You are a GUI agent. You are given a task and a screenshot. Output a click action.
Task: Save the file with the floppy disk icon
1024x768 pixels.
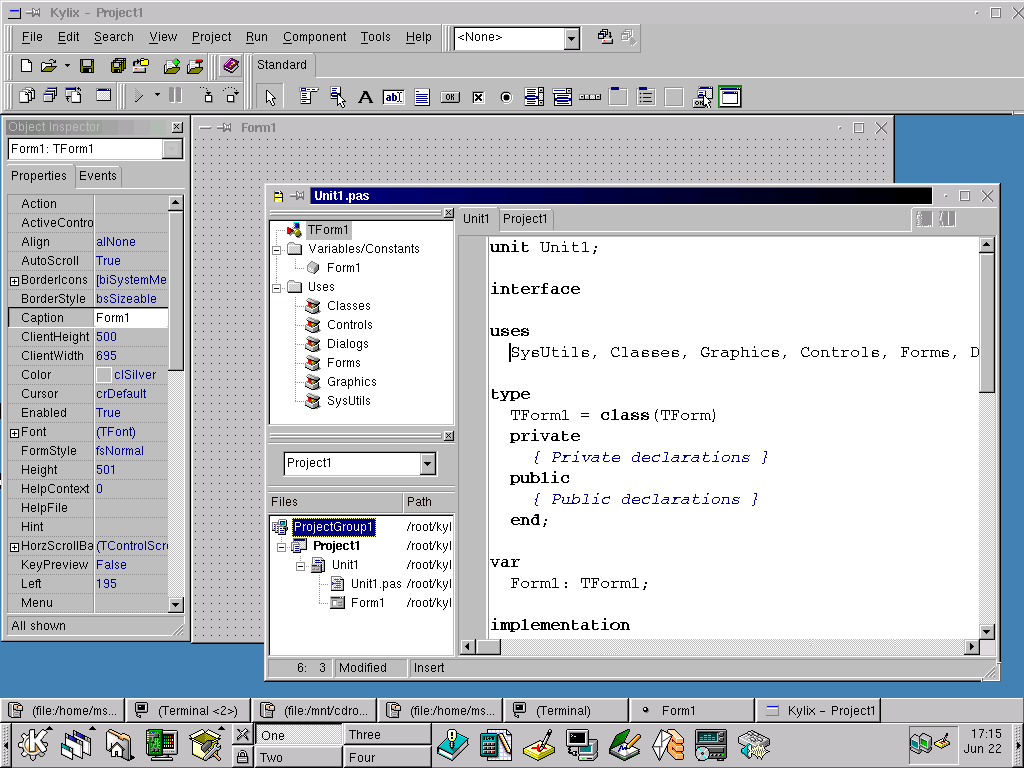coord(87,65)
